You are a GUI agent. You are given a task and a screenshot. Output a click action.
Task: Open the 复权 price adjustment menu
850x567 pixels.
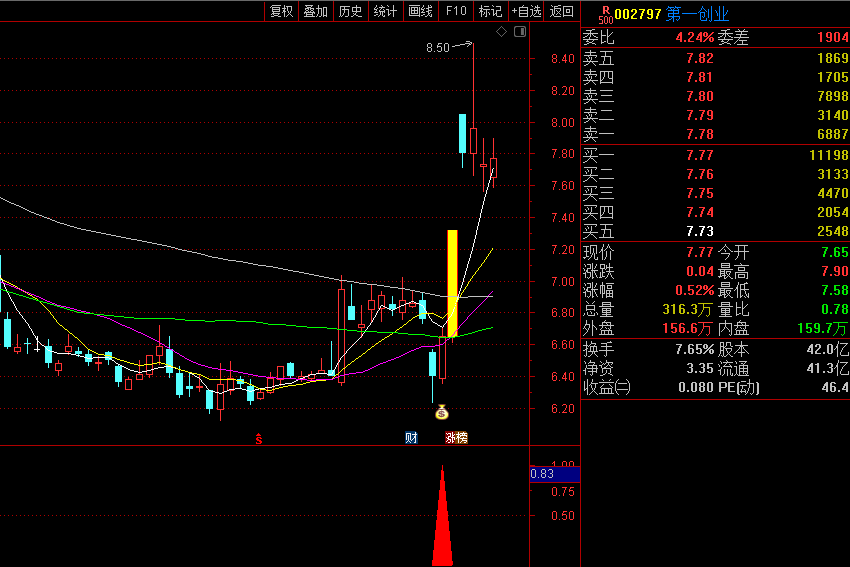[282, 11]
